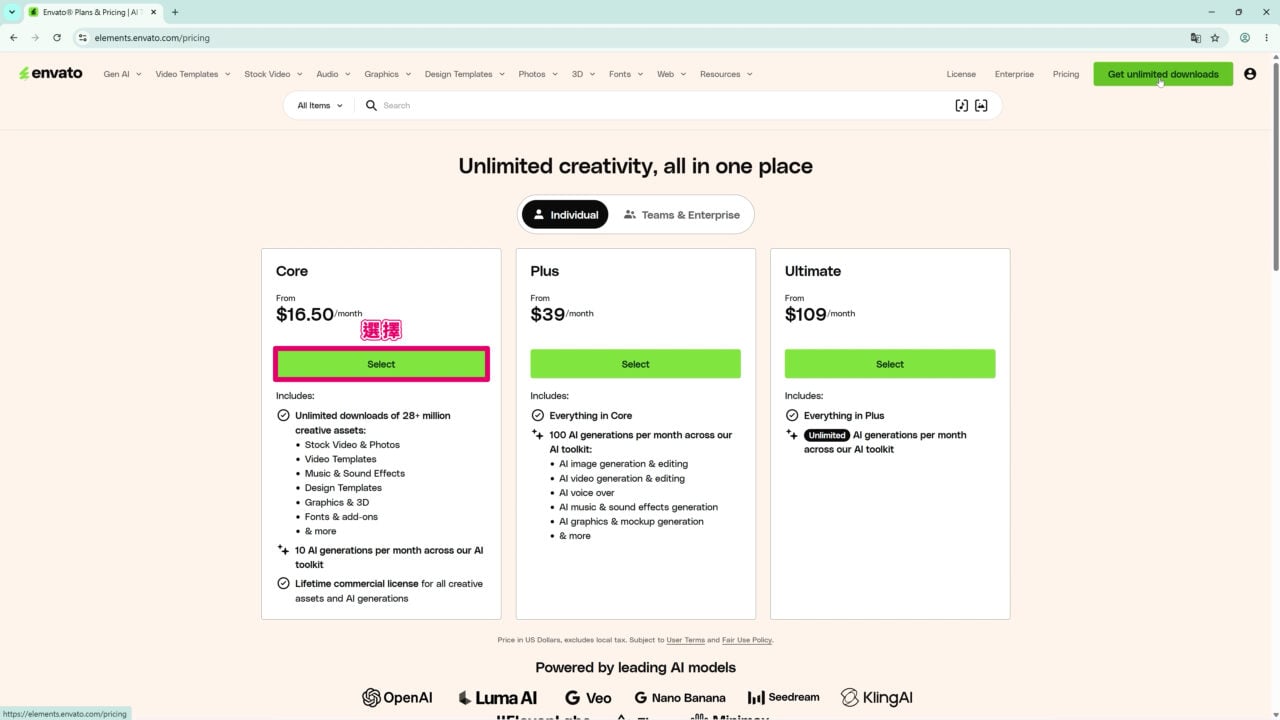
Task: Click the Envato logo
Action: [50, 73]
